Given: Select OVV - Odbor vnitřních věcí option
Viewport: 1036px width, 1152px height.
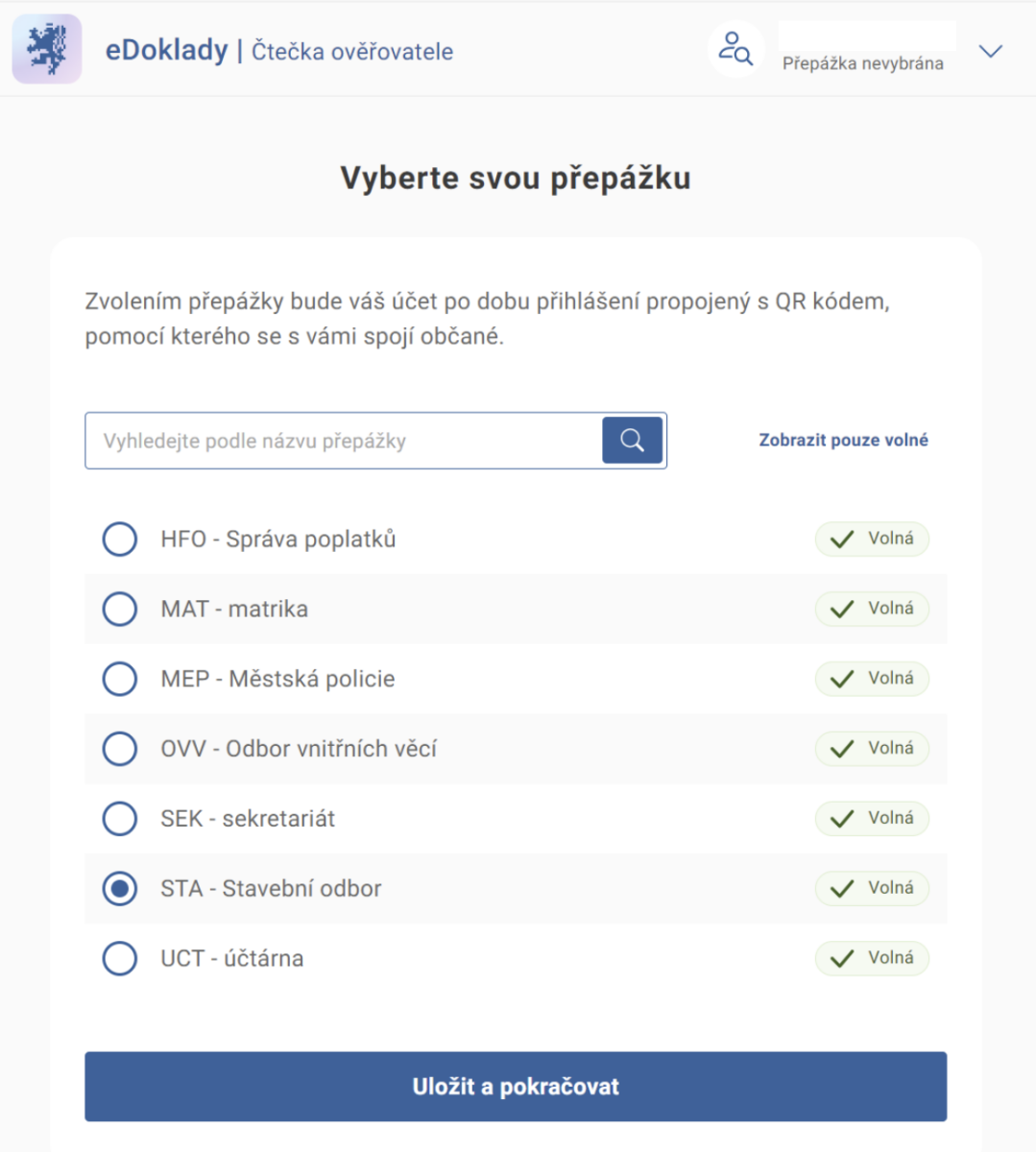Looking at the screenshot, I should 120,749.
